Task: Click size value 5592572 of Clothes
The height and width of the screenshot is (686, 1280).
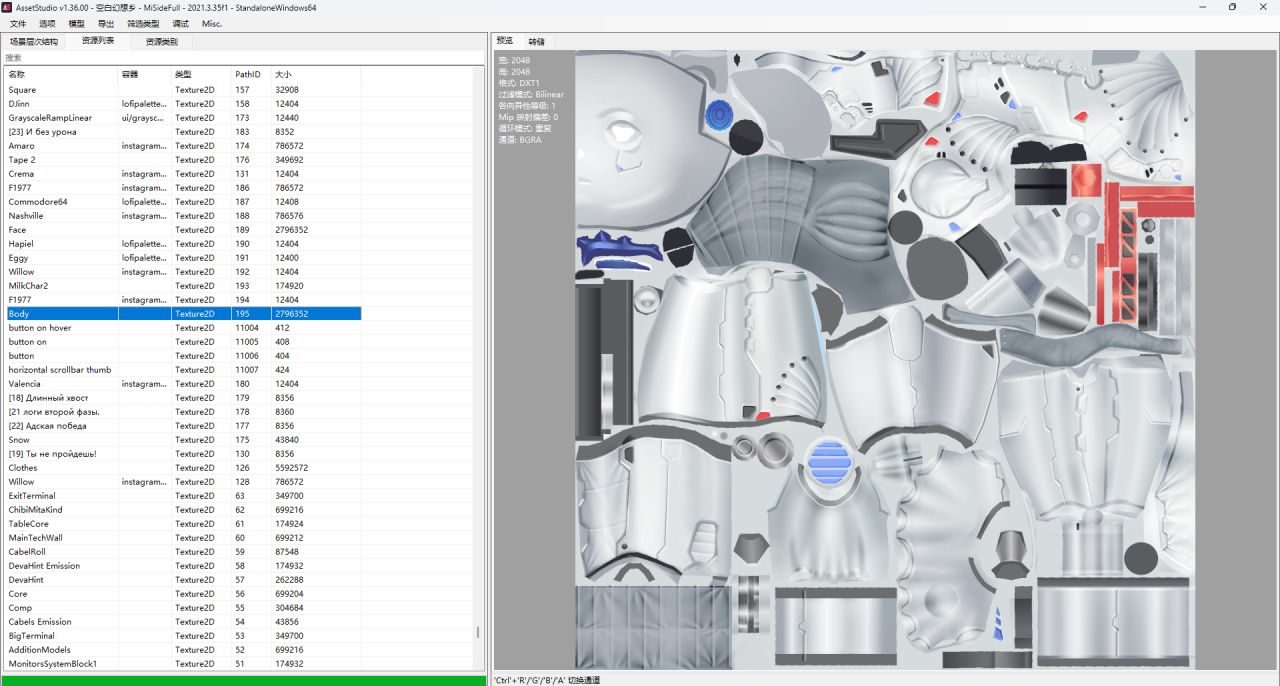Action: coord(291,468)
